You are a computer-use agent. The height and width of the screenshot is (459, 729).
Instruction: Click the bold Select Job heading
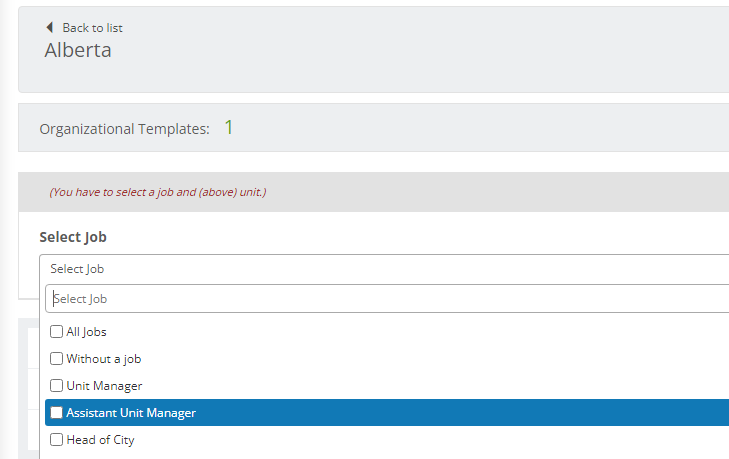point(73,237)
